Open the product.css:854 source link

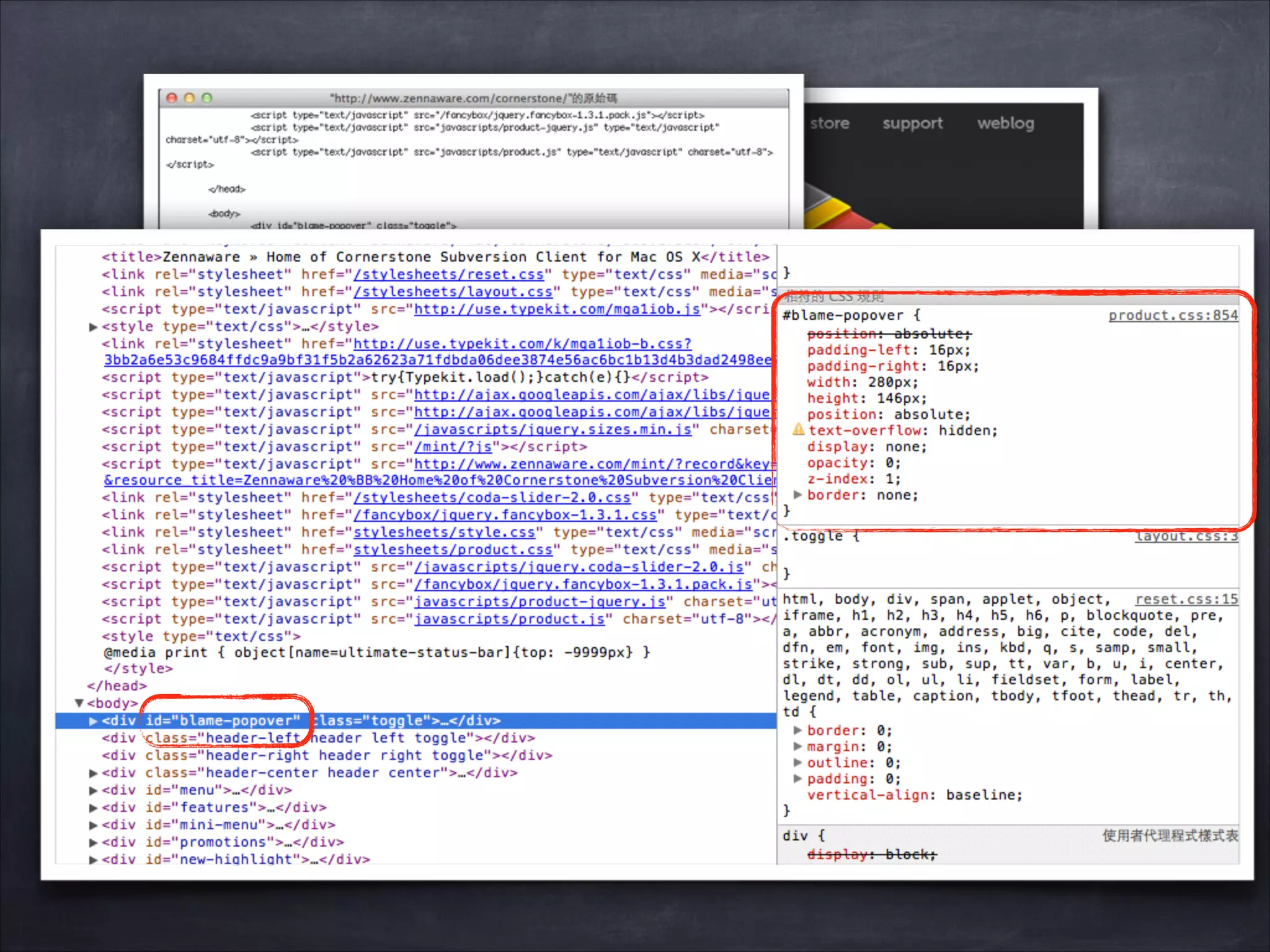[x=1173, y=315]
